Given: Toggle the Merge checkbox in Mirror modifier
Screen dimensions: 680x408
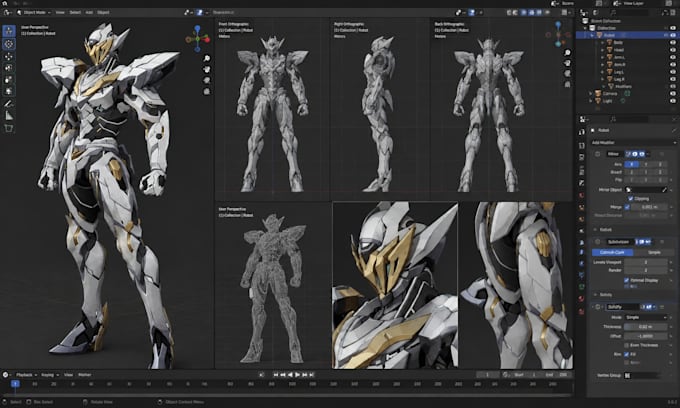Looking at the screenshot, I should pyautogui.click(x=627, y=207).
